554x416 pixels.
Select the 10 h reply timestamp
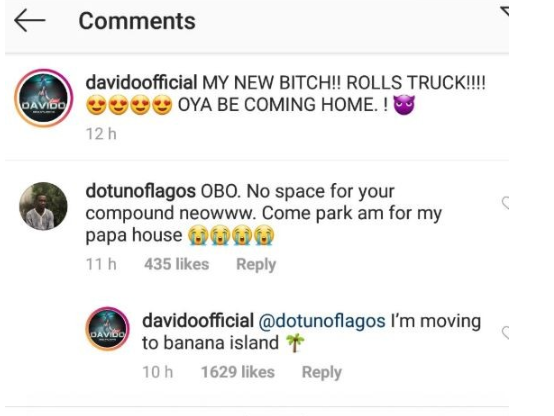pyautogui.click(x=158, y=372)
